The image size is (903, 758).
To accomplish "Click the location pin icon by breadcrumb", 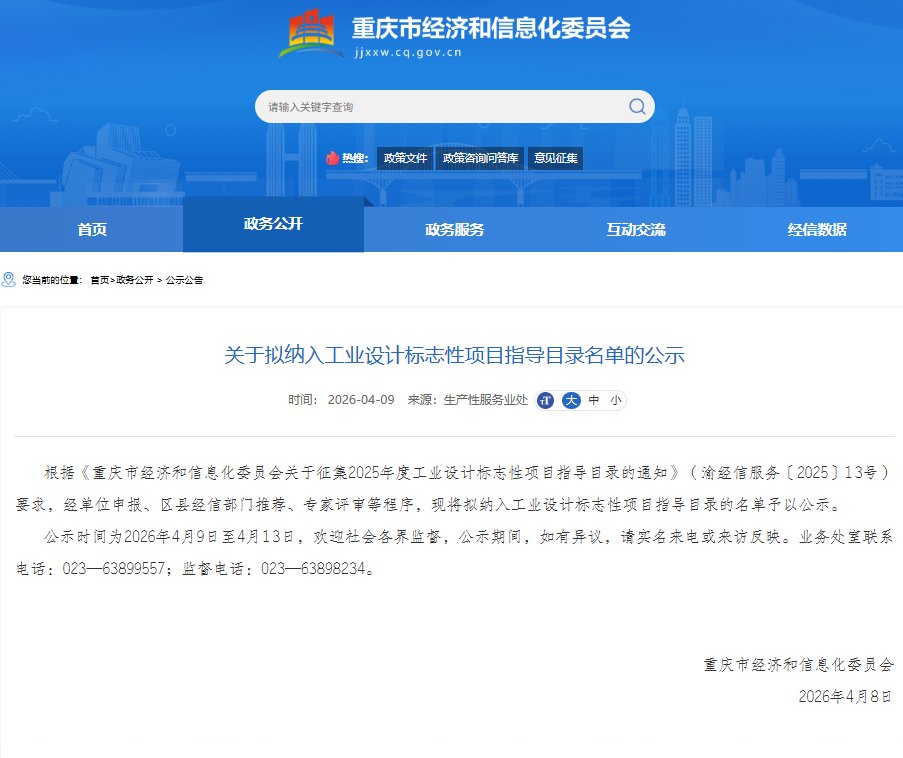I will [9, 280].
